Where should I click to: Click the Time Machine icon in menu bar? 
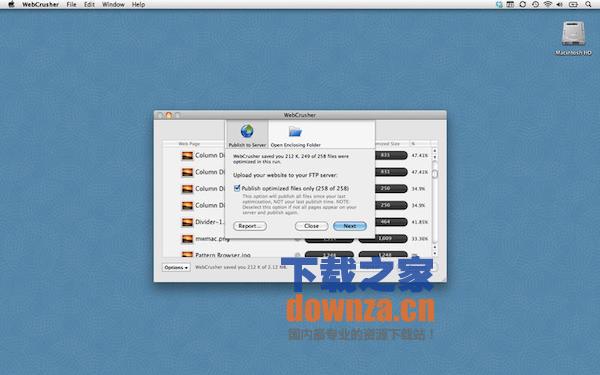tap(535, 5)
